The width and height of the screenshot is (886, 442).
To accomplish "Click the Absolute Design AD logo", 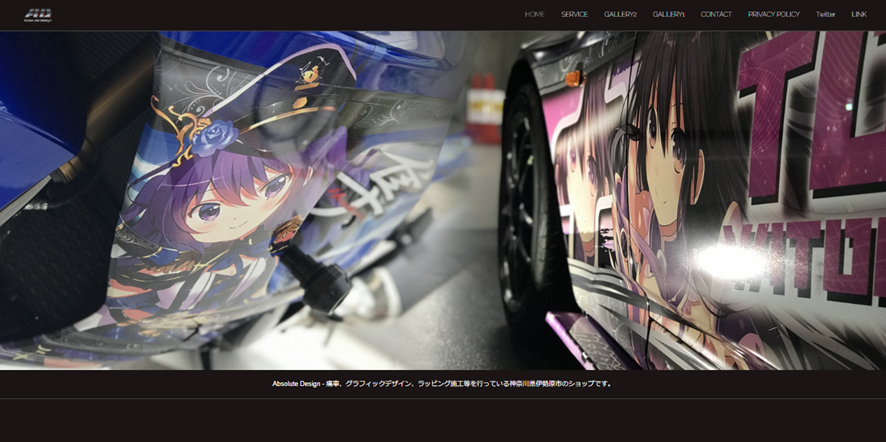I will (x=38, y=15).
